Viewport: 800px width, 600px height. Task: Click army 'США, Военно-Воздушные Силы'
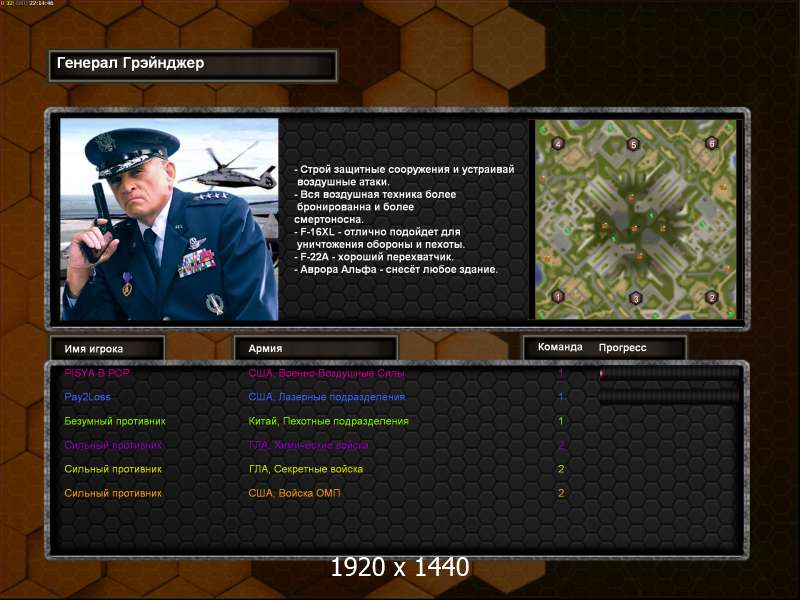click(x=326, y=373)
